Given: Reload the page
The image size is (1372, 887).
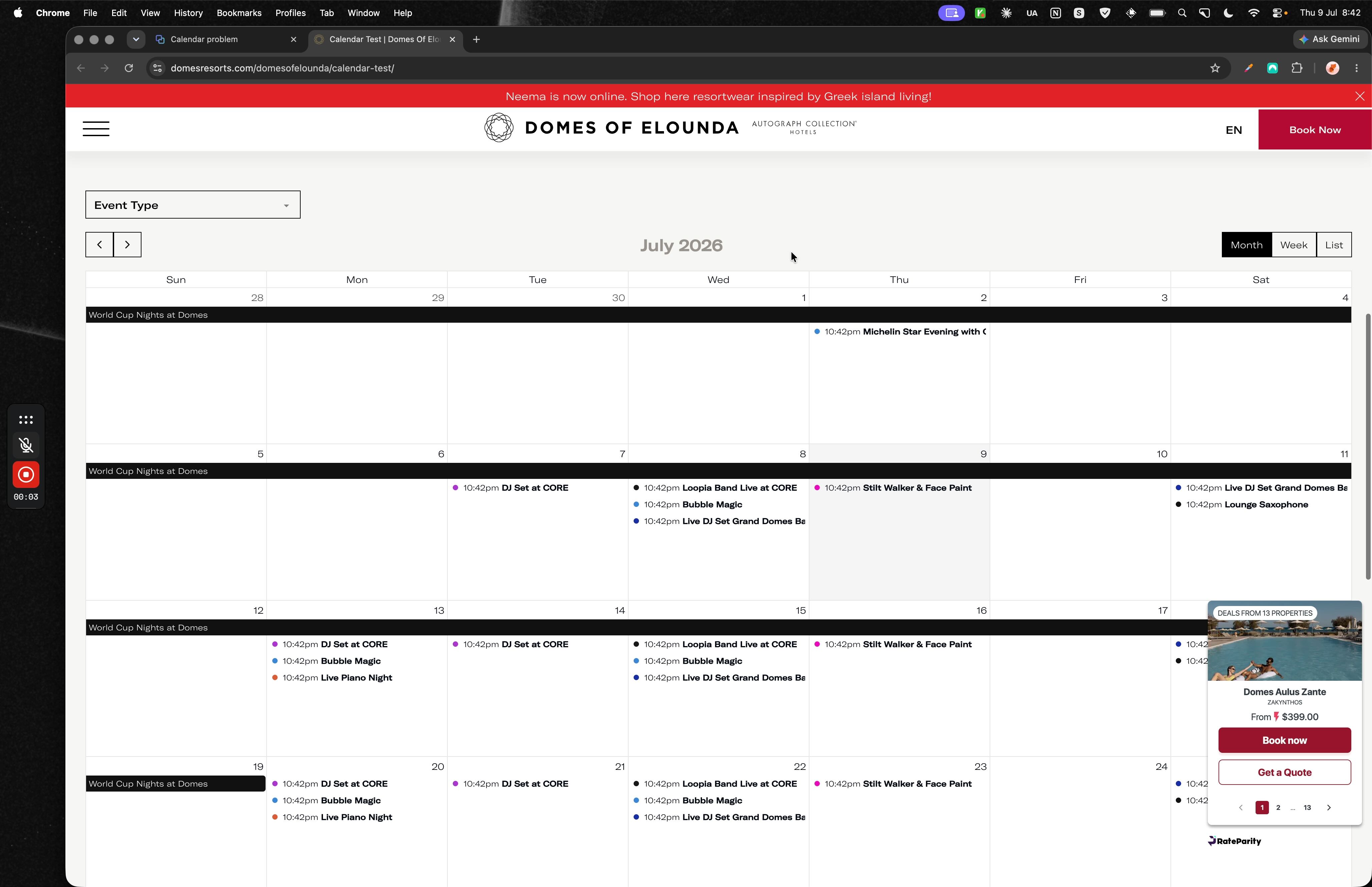Looking at the screenshot, I should [129, 68].
